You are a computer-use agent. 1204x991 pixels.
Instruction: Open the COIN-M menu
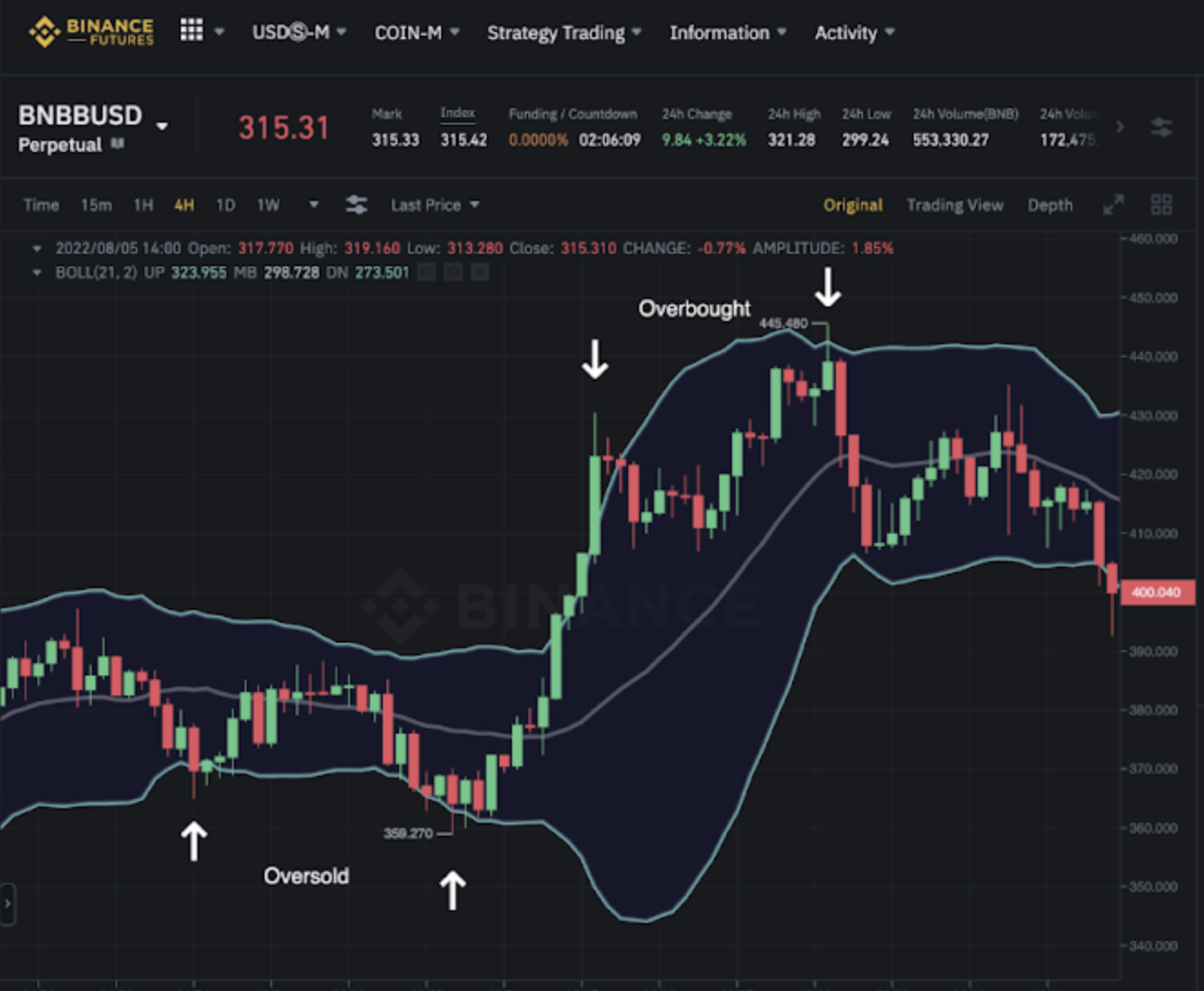(416, 33)
